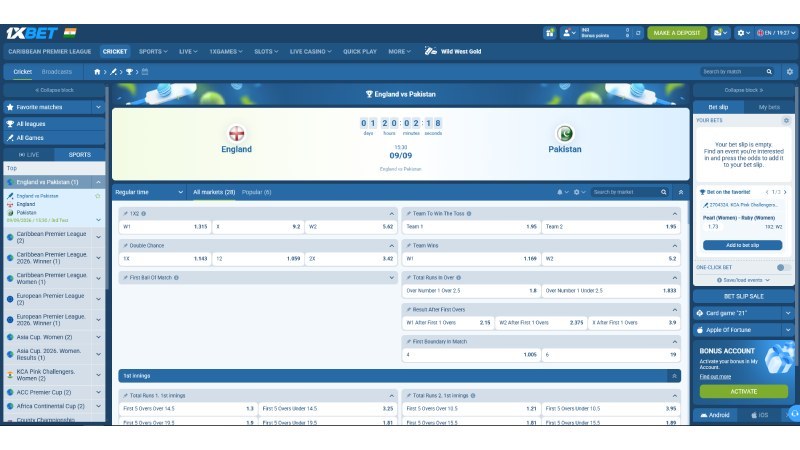Show next favorite bet arrow
800x450 pixels.
pyautogui.click(x=785, y=192)
